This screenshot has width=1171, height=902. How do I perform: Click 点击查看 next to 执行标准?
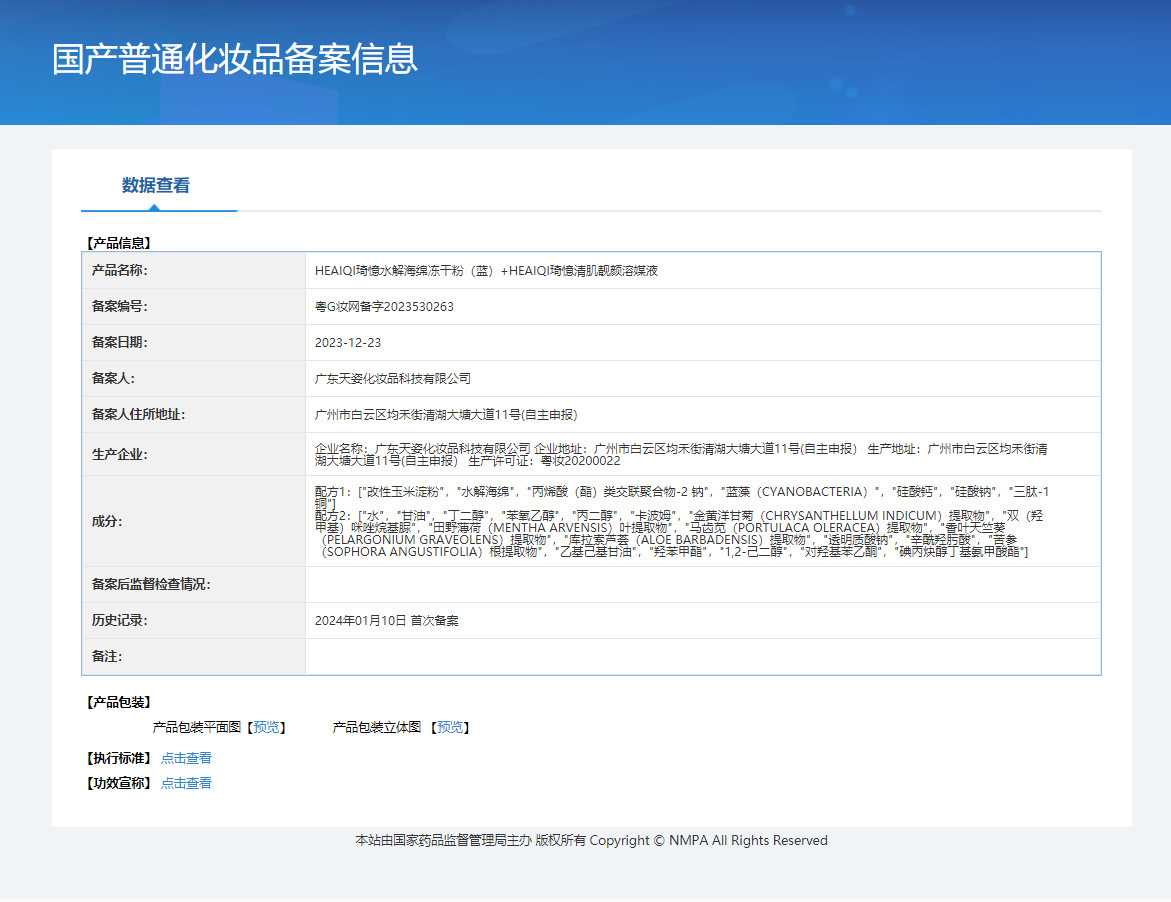[186, 758]
